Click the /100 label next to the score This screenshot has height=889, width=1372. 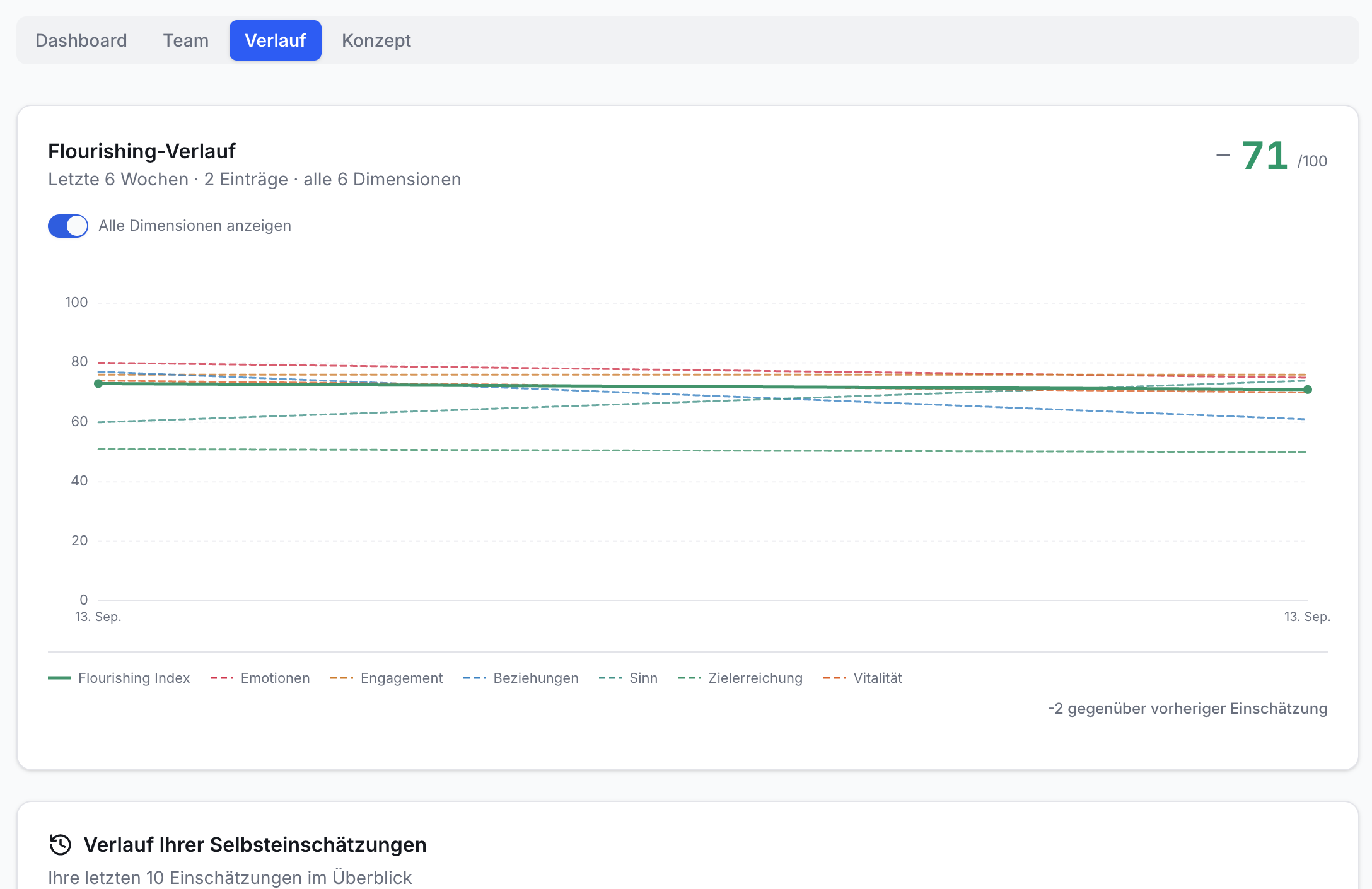[1312, 161]
